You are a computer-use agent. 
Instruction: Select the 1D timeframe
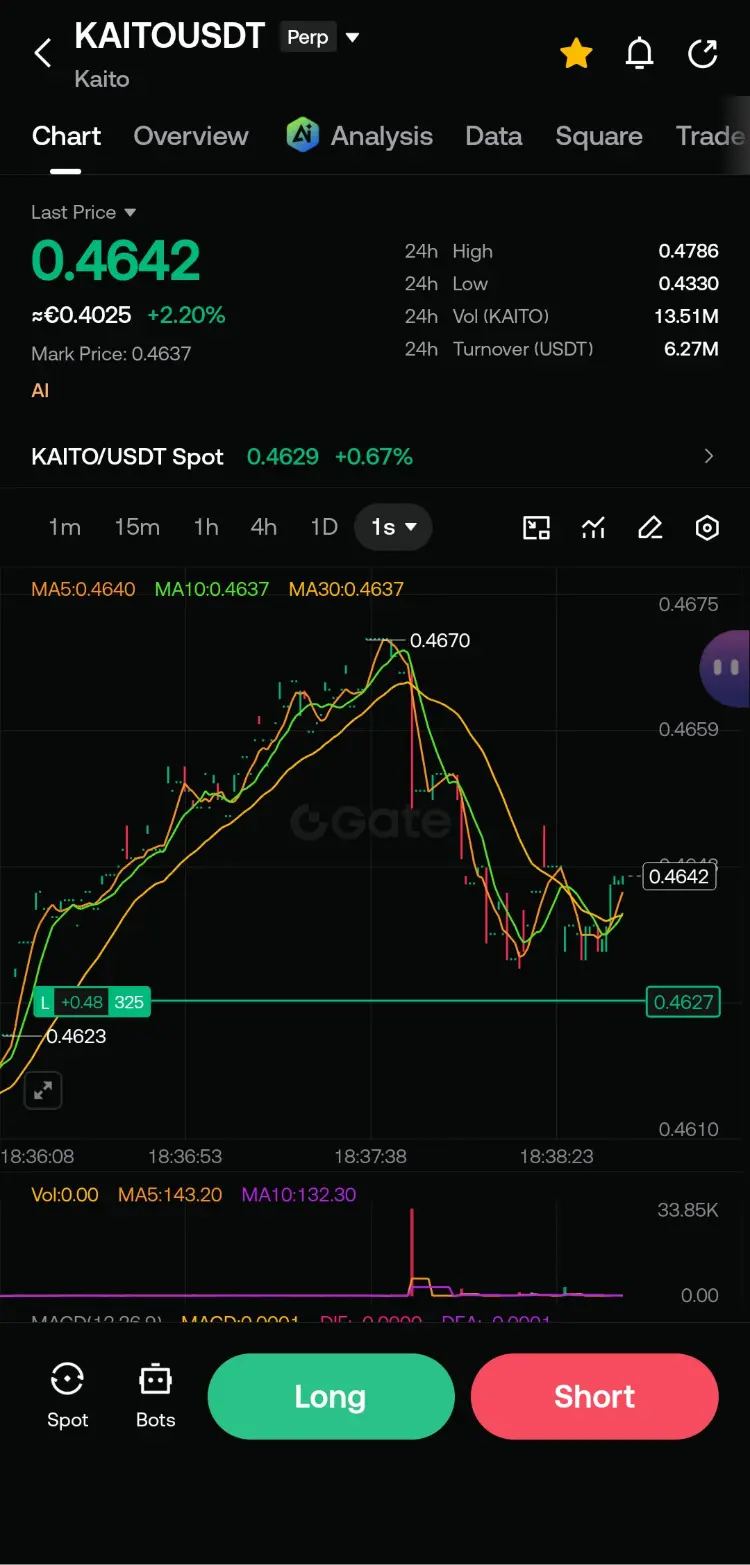pos(324,527)
